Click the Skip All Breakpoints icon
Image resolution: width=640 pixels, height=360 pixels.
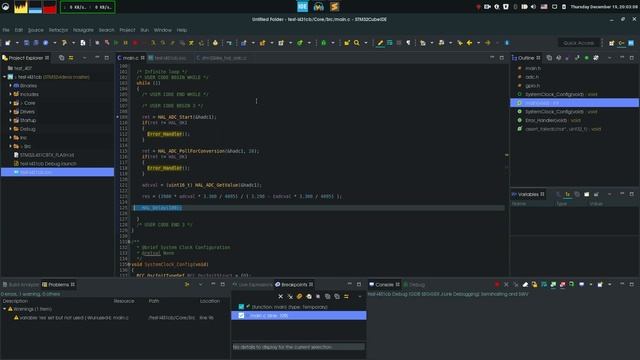point(318,296)
